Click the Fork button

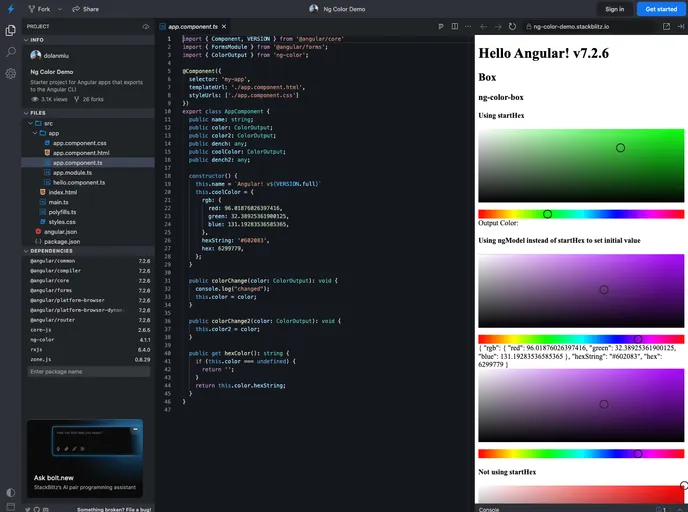39,9
